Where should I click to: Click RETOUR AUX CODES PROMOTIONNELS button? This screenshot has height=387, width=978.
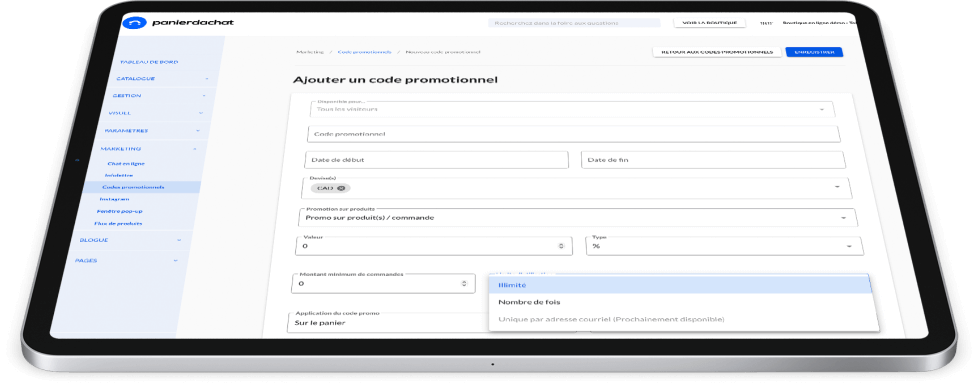(x=717, y=52)
